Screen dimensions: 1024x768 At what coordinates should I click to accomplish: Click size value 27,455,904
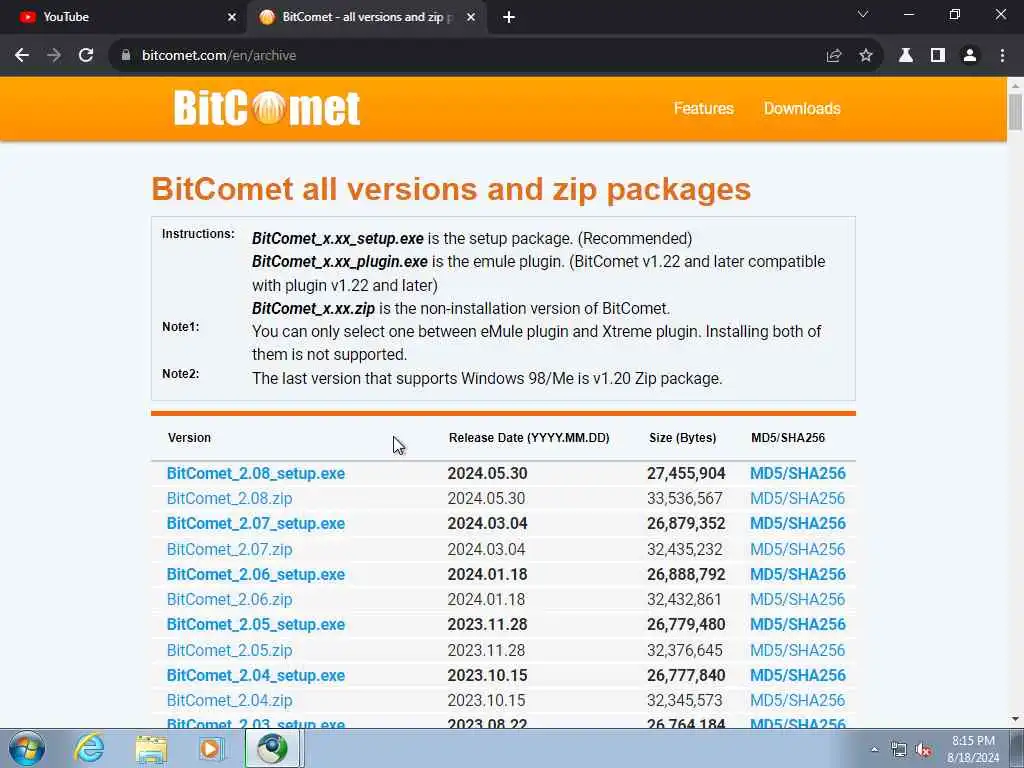tap(686, 473)
